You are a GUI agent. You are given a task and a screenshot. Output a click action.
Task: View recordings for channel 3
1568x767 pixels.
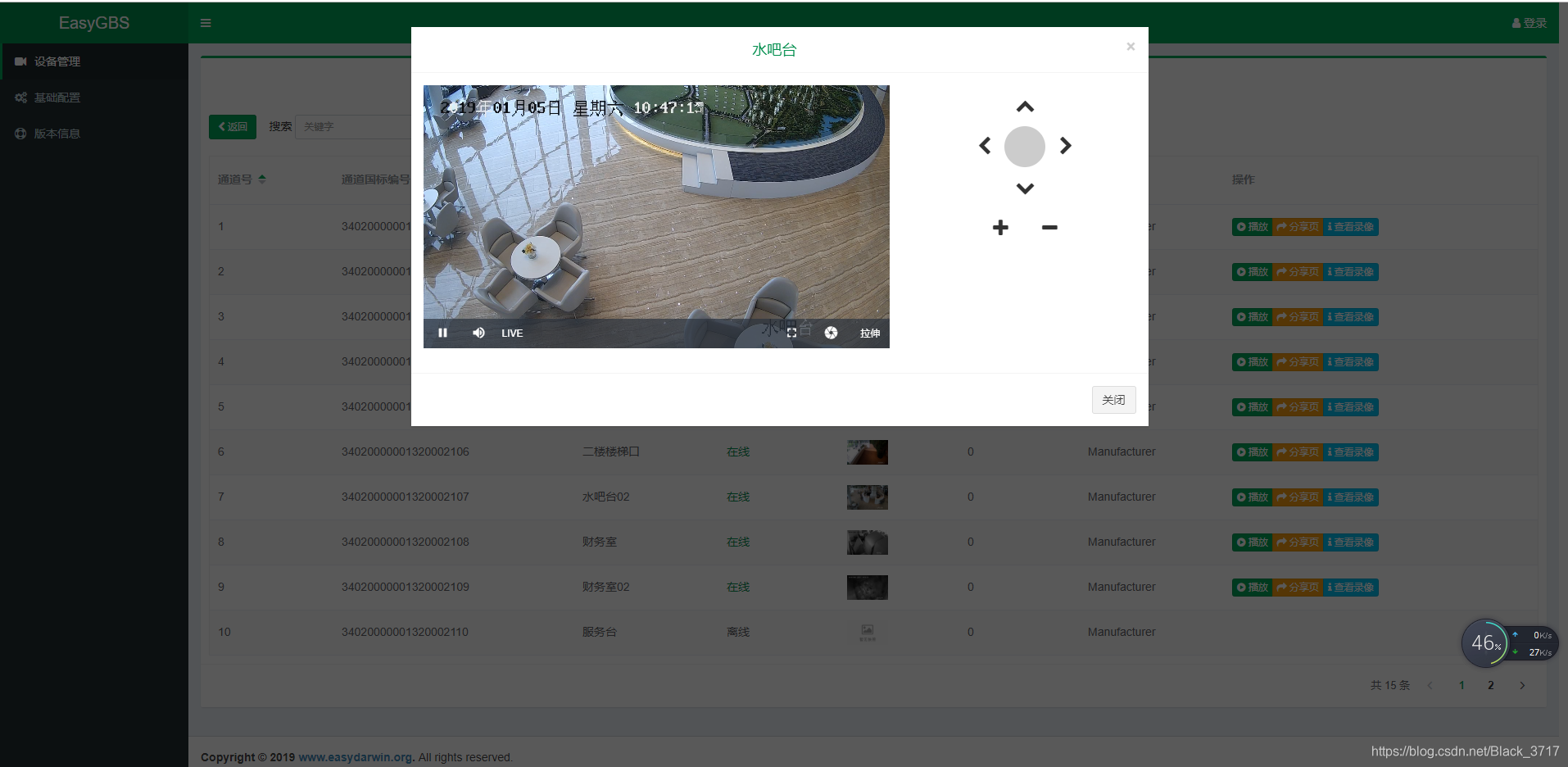[x=1351, y=317]
